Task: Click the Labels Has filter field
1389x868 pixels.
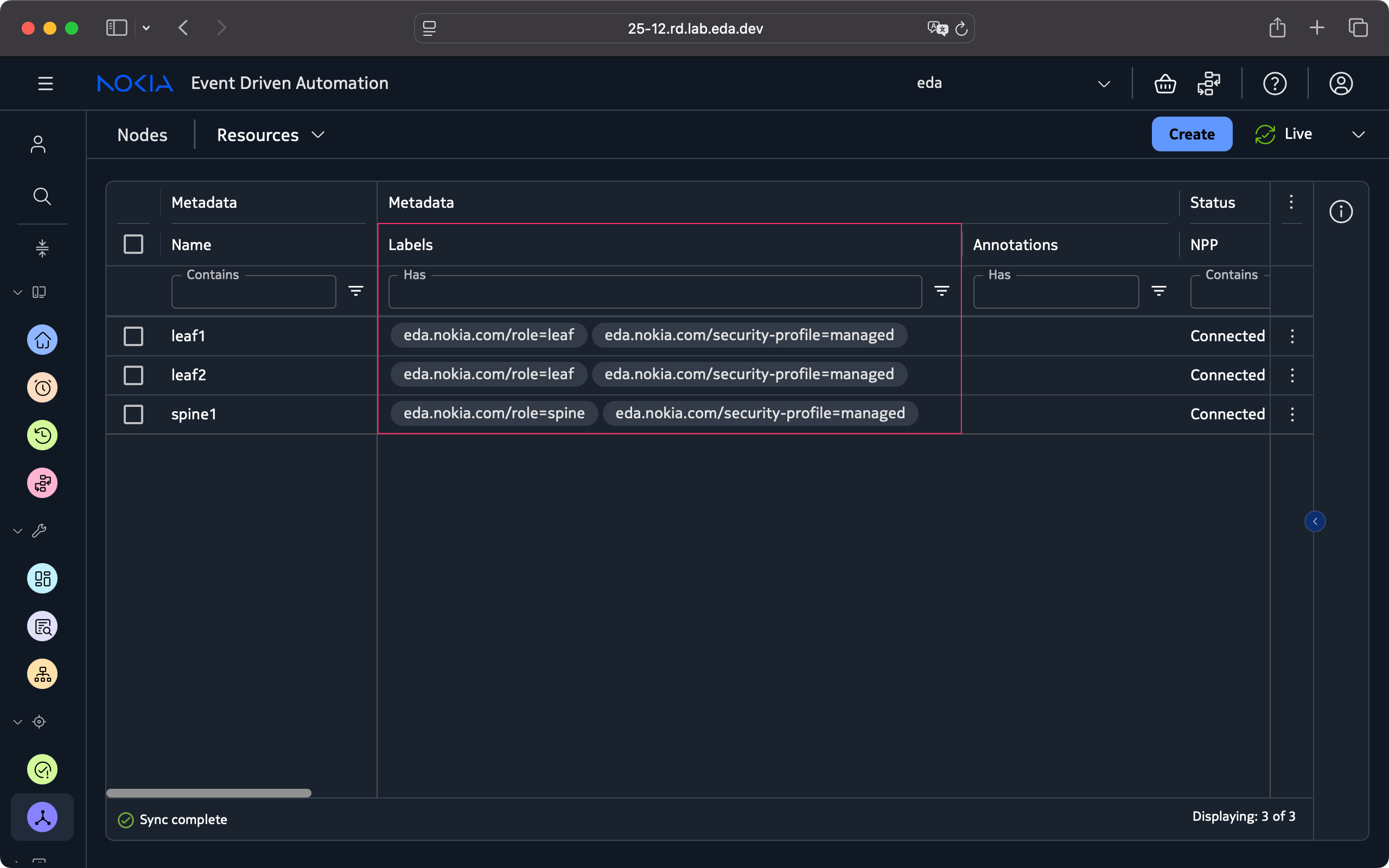Action: point(654,292)
